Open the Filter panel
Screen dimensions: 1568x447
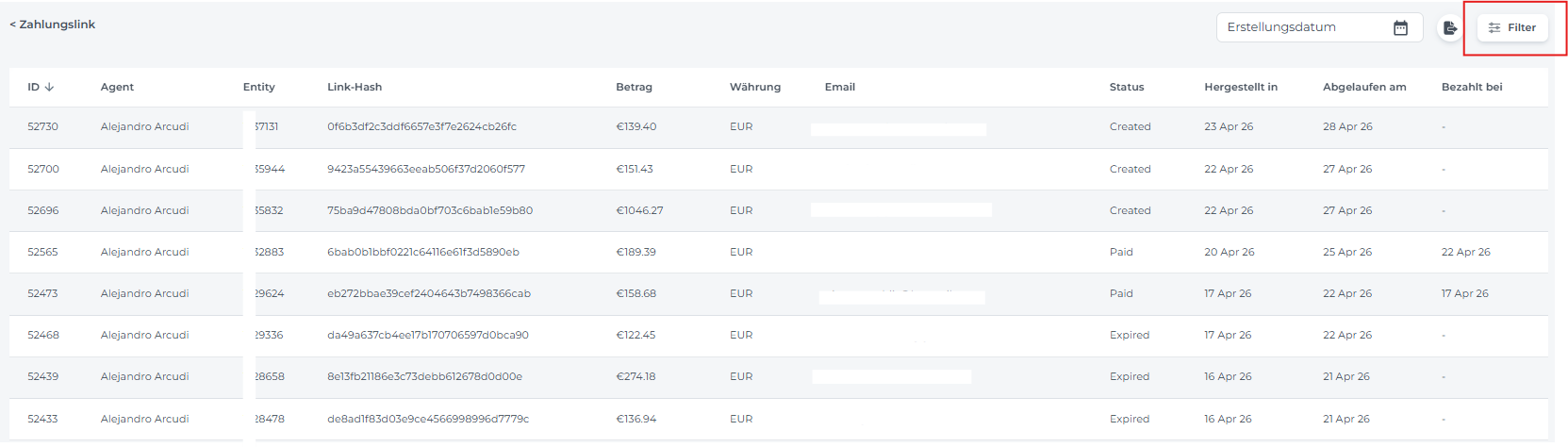(x=1512, y=27)
